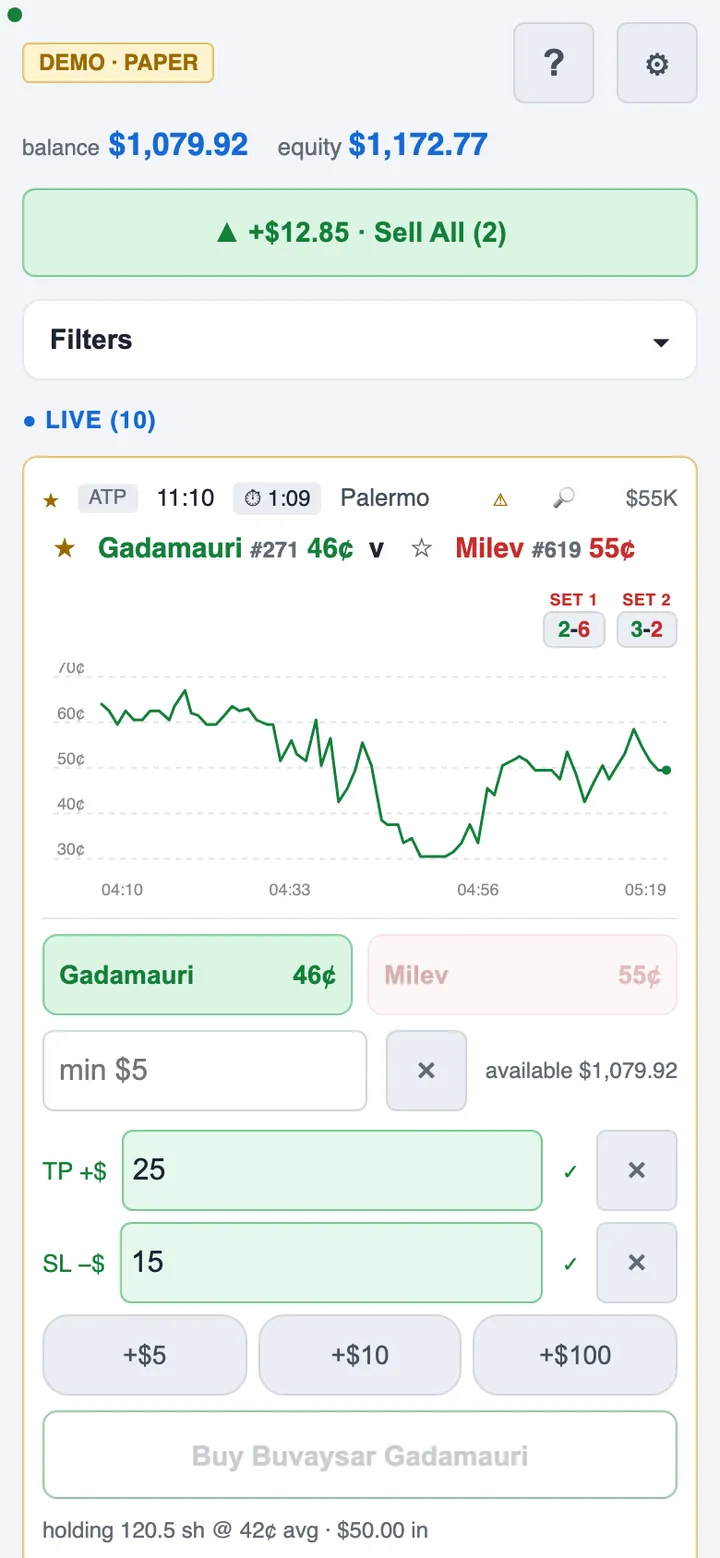Click the SET 1 score 2-6
The width and height of the screenshot is (720, 1558).
(574, 630)
